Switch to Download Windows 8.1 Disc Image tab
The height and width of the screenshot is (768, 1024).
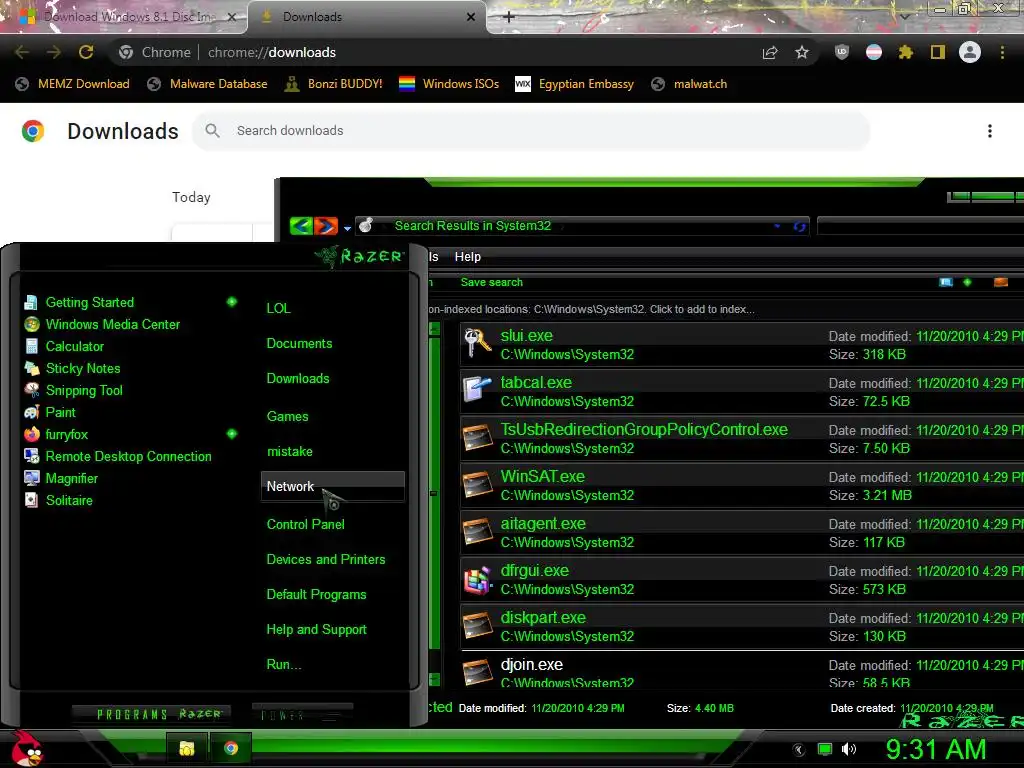click(x=124, y=17)
